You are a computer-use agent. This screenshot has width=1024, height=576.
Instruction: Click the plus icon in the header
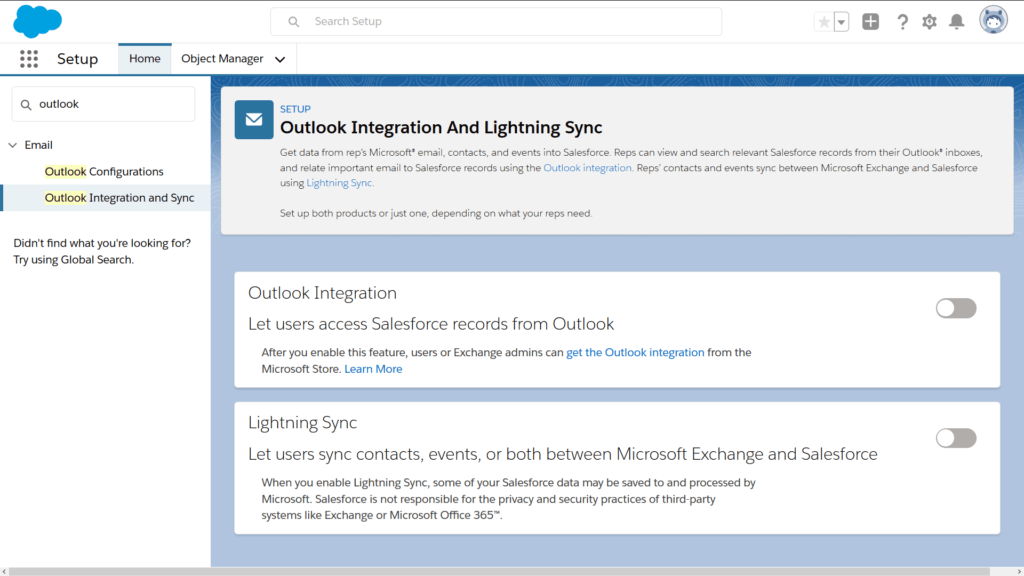(x=870, y=21)
